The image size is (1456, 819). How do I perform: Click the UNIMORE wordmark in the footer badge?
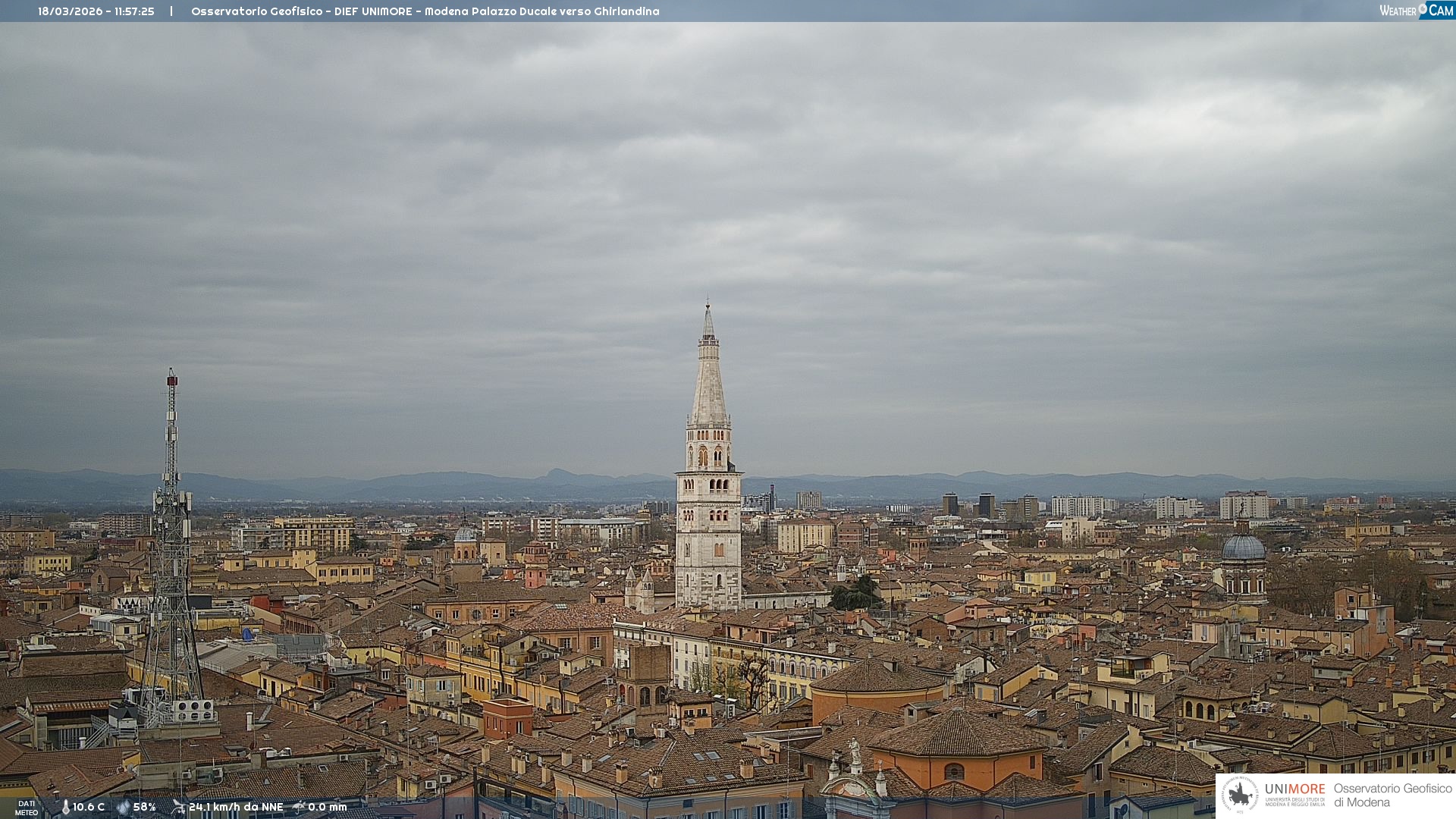click(x=1294, y=789)
